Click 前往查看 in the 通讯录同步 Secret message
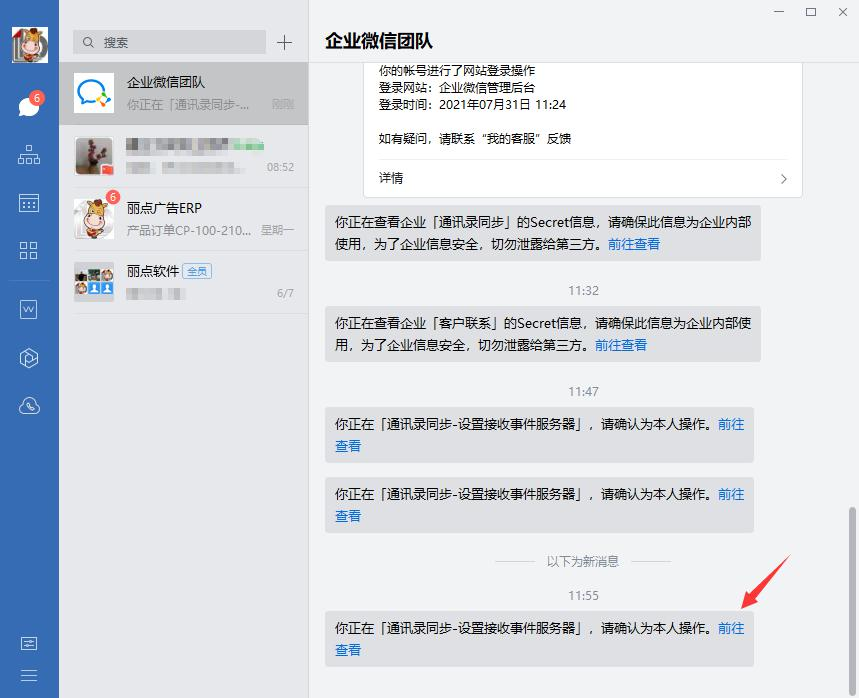This screenshot has height=698, width=859. pyautogui.click(x=634, y=244)
